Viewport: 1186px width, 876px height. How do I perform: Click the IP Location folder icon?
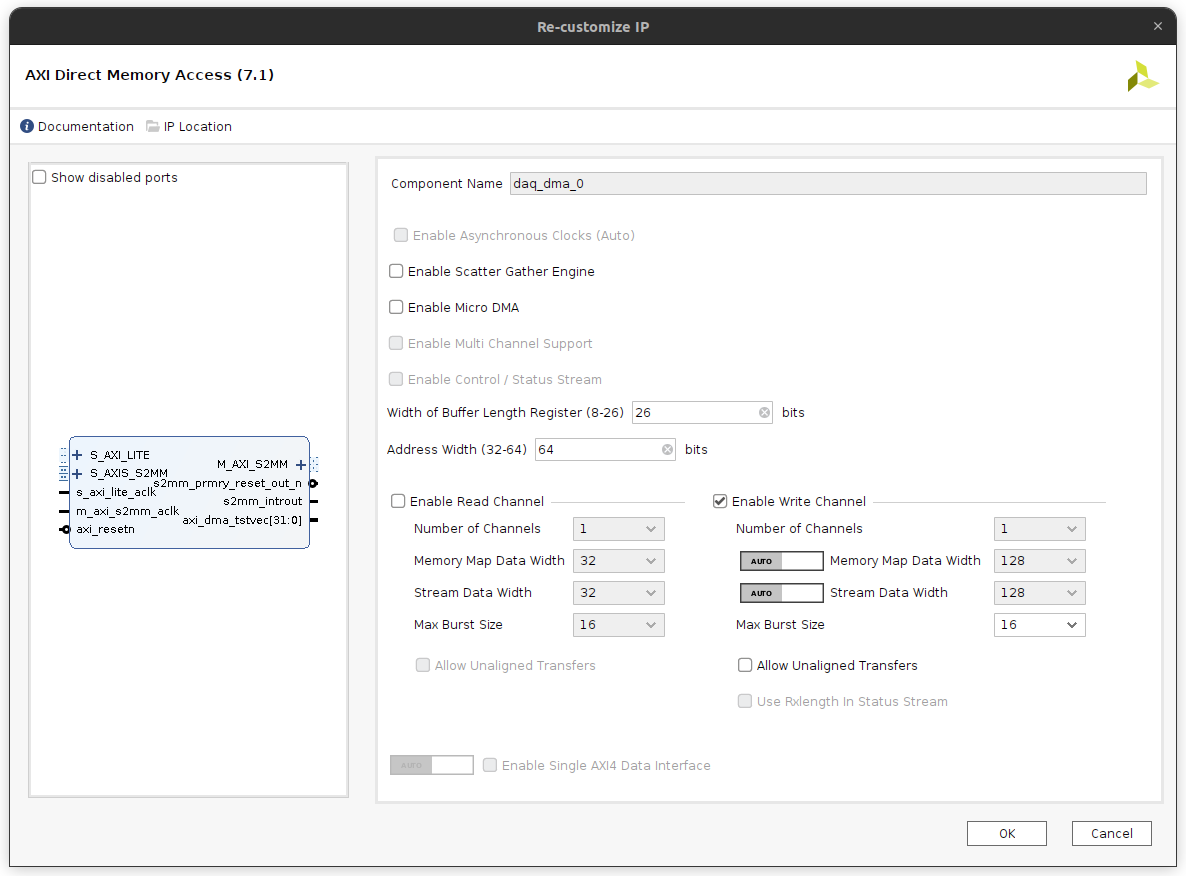coord(151,126)
